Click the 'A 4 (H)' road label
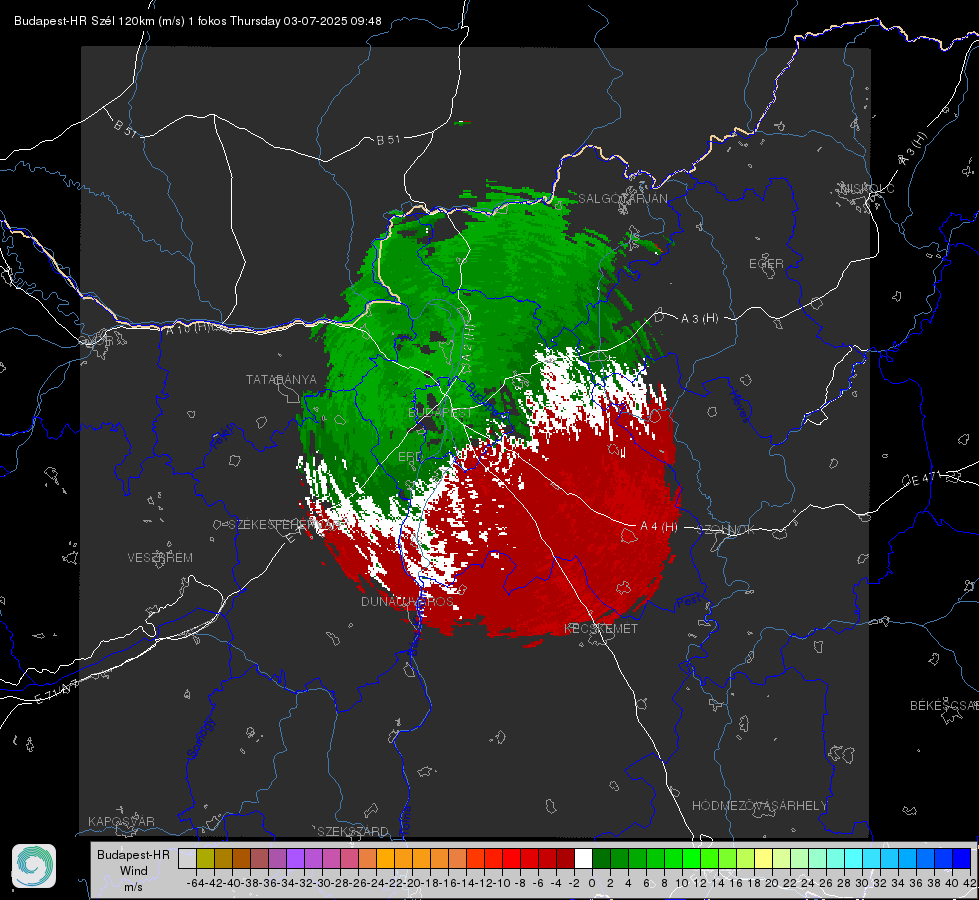The width and height of the screenshot is (979, 900). tap(658, 527)
